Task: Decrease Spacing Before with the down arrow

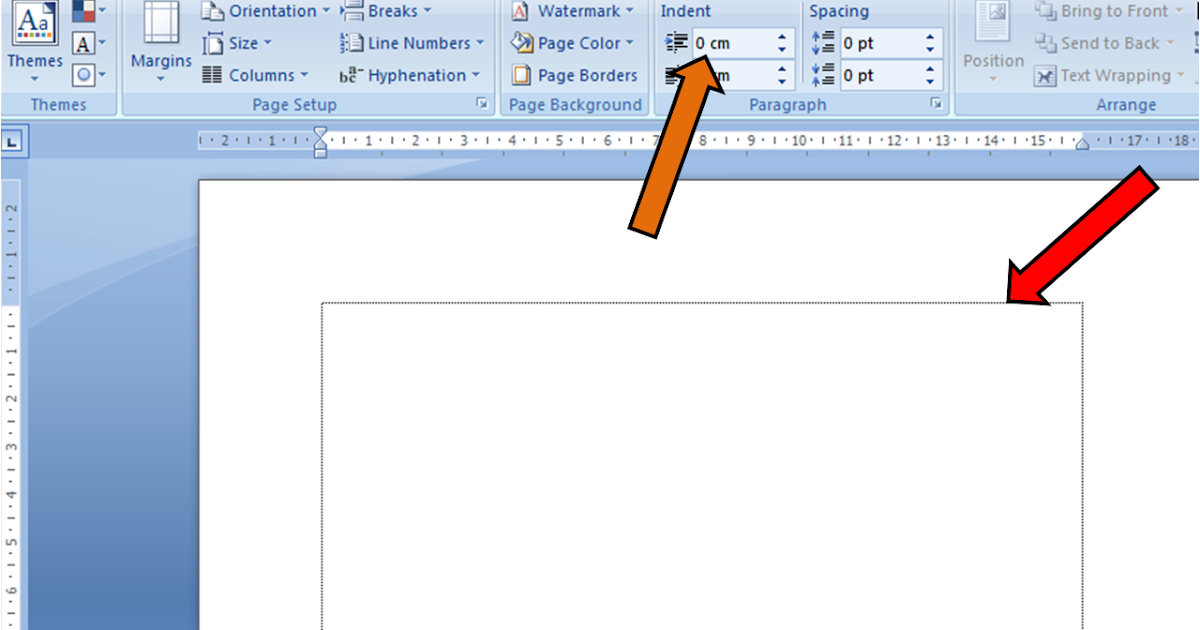Action: 930,50
